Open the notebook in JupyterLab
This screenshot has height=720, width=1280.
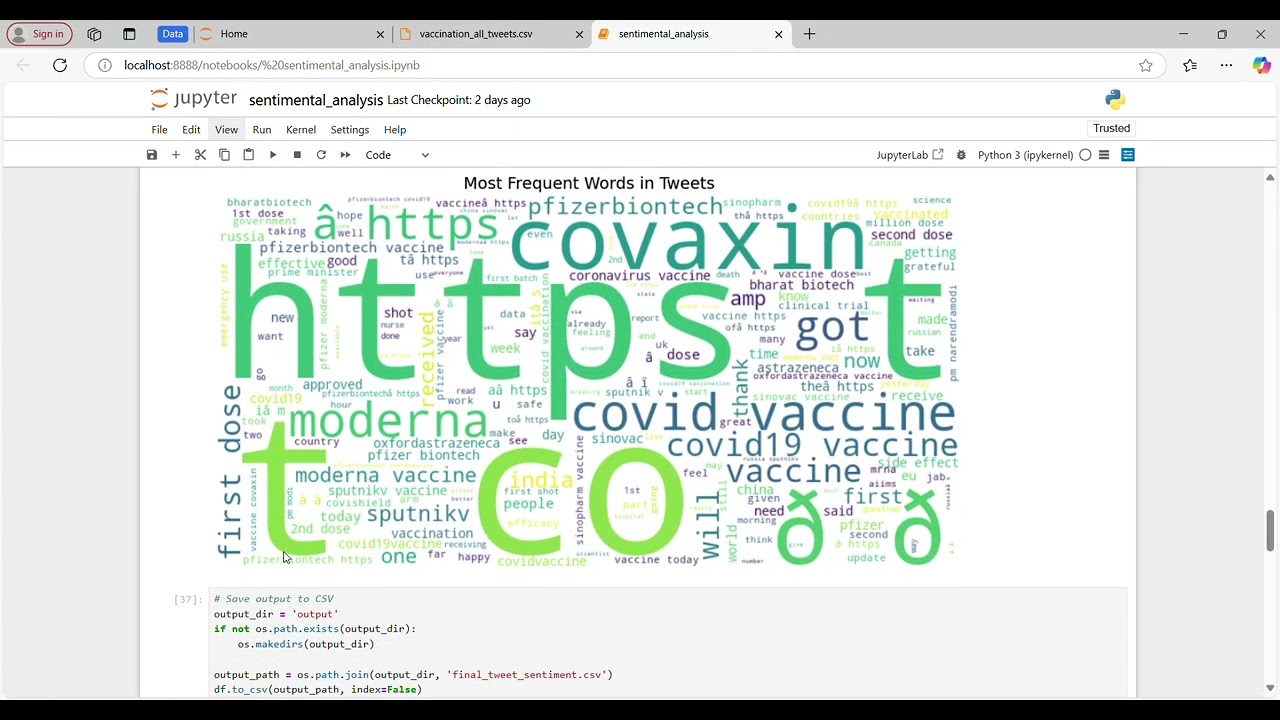[x=910, y=155]
